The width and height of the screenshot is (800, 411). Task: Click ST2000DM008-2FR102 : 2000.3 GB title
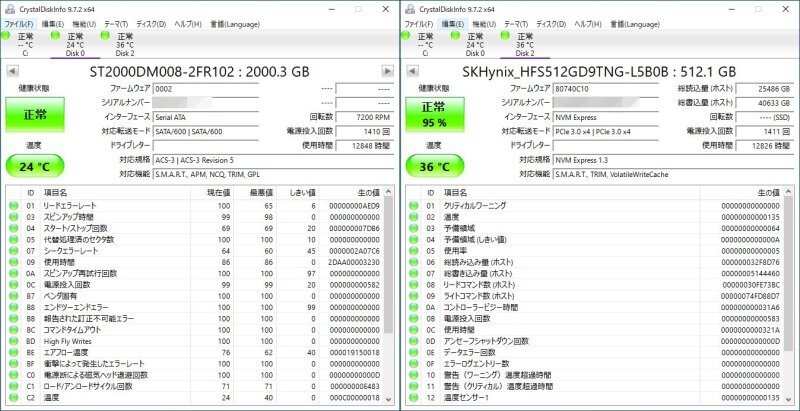pos(200,71)
